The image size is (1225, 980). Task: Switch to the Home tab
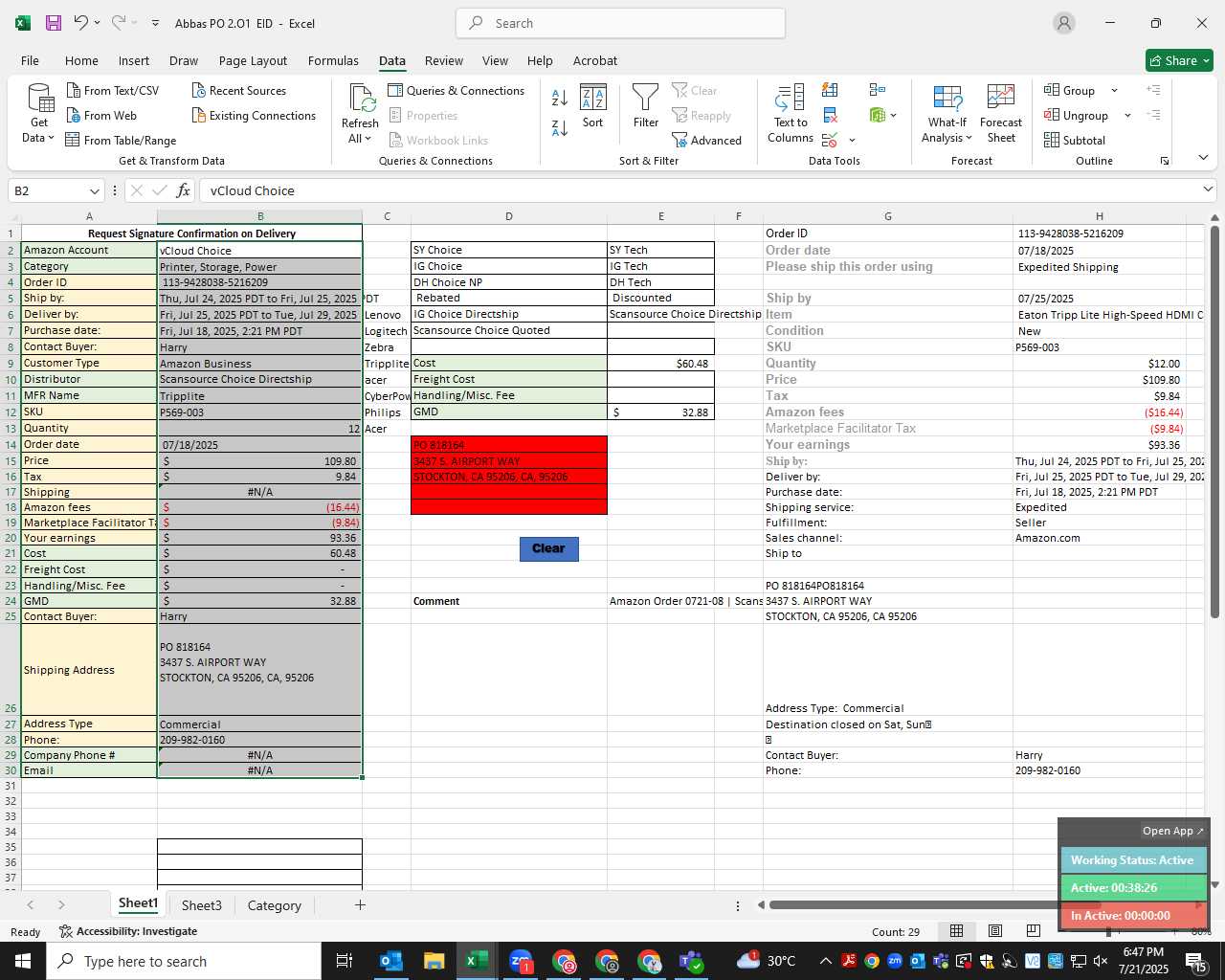81,60
